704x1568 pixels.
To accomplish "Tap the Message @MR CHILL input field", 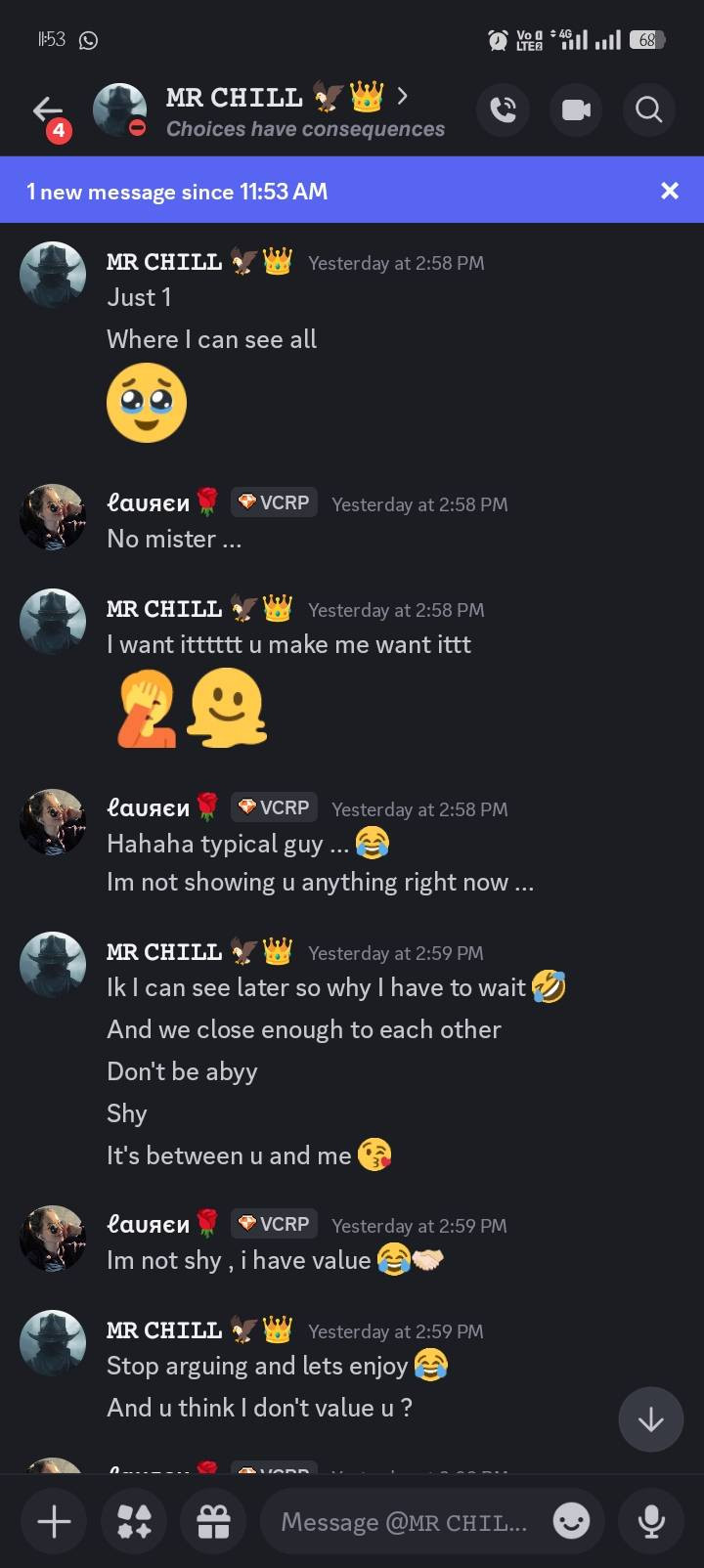I will coord(403,1522).
